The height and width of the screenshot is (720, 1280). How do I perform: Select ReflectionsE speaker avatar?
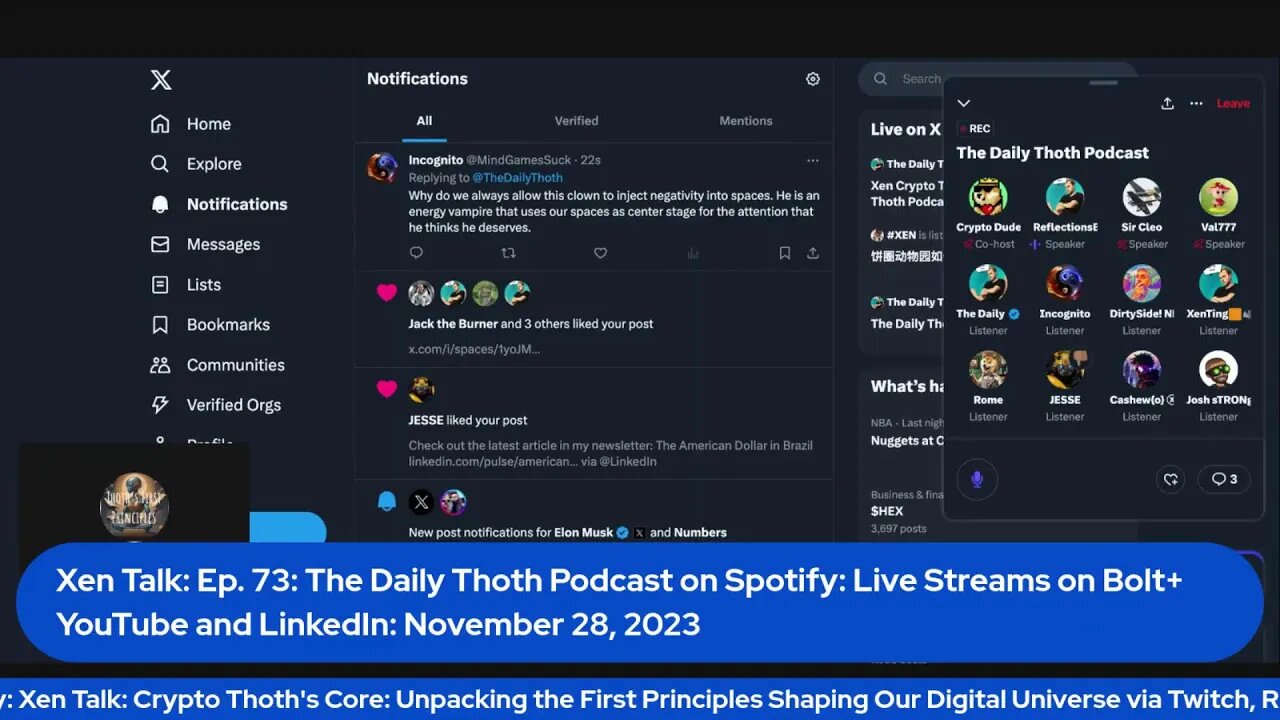1065,197
